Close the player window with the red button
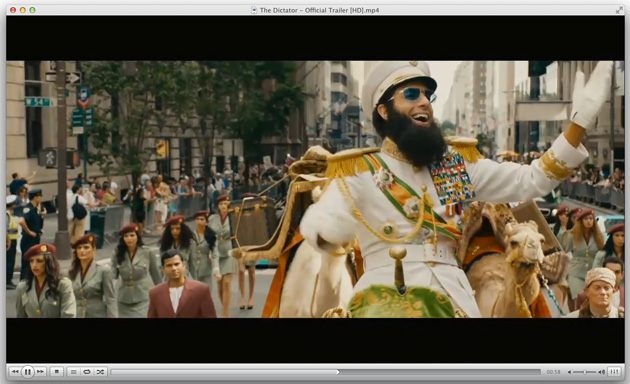This screenshot has height=384, width=630. pyautogui.click(x=13, y=10)
